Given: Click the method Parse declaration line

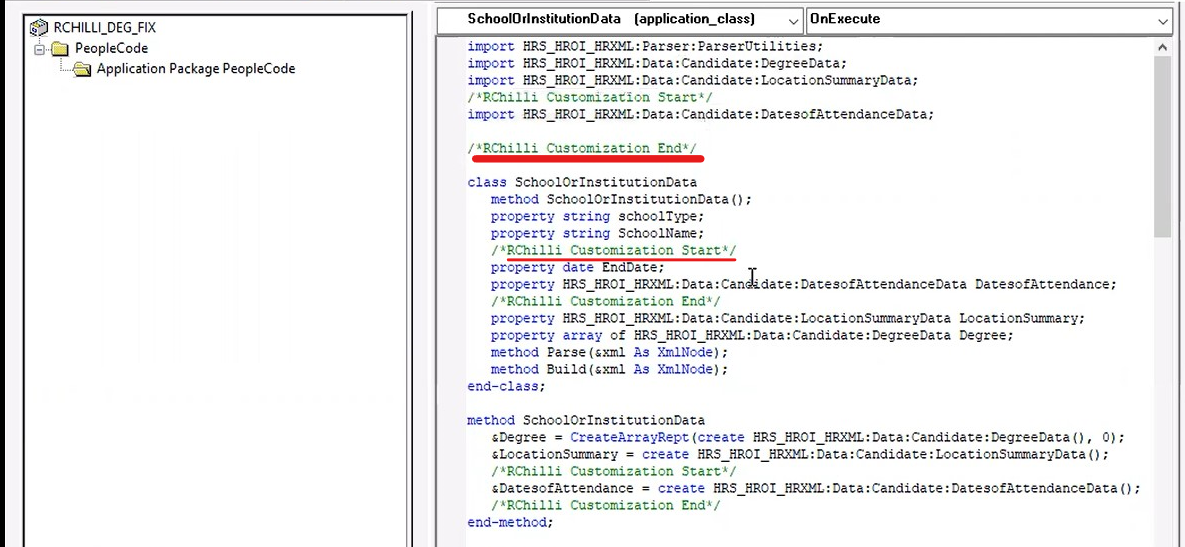Looking at the screenshot, I should point(609,352).
